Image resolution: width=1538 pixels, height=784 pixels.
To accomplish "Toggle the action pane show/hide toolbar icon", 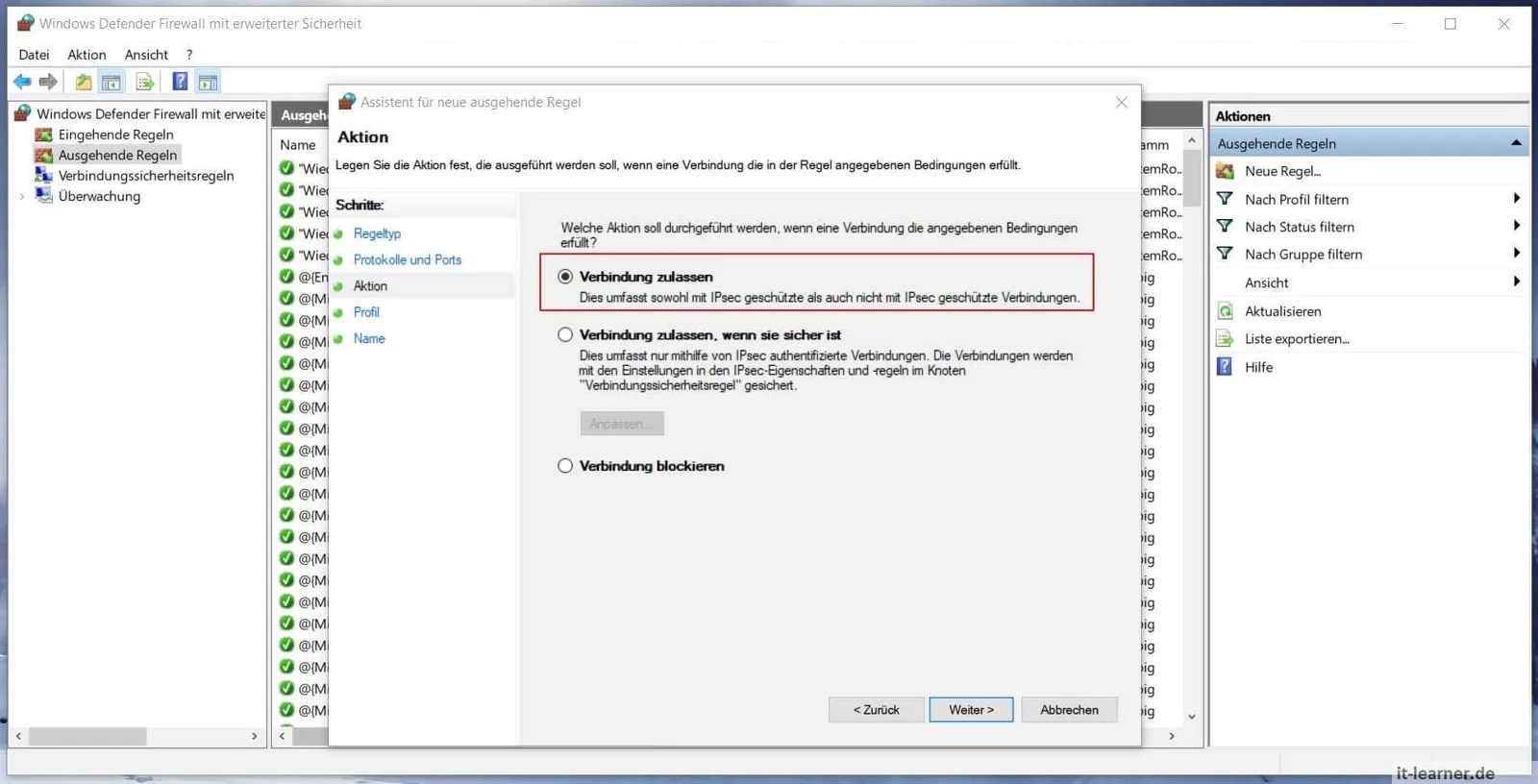I will 208,83.
